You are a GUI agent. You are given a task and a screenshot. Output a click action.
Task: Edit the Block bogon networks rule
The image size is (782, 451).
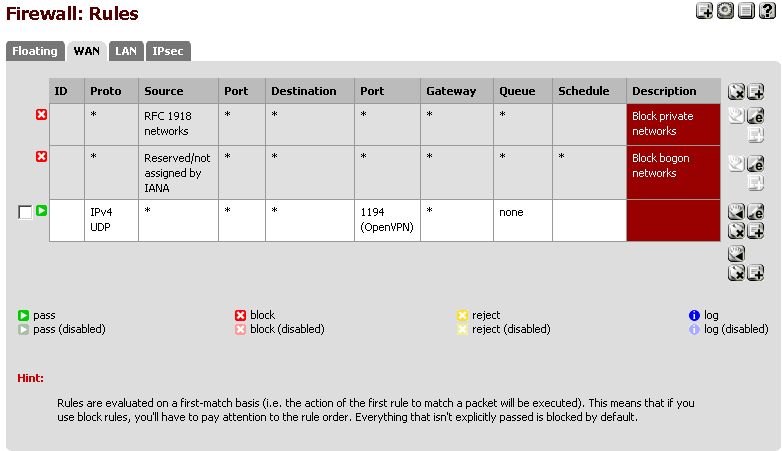pyautogui.click(x=756, y=164)
